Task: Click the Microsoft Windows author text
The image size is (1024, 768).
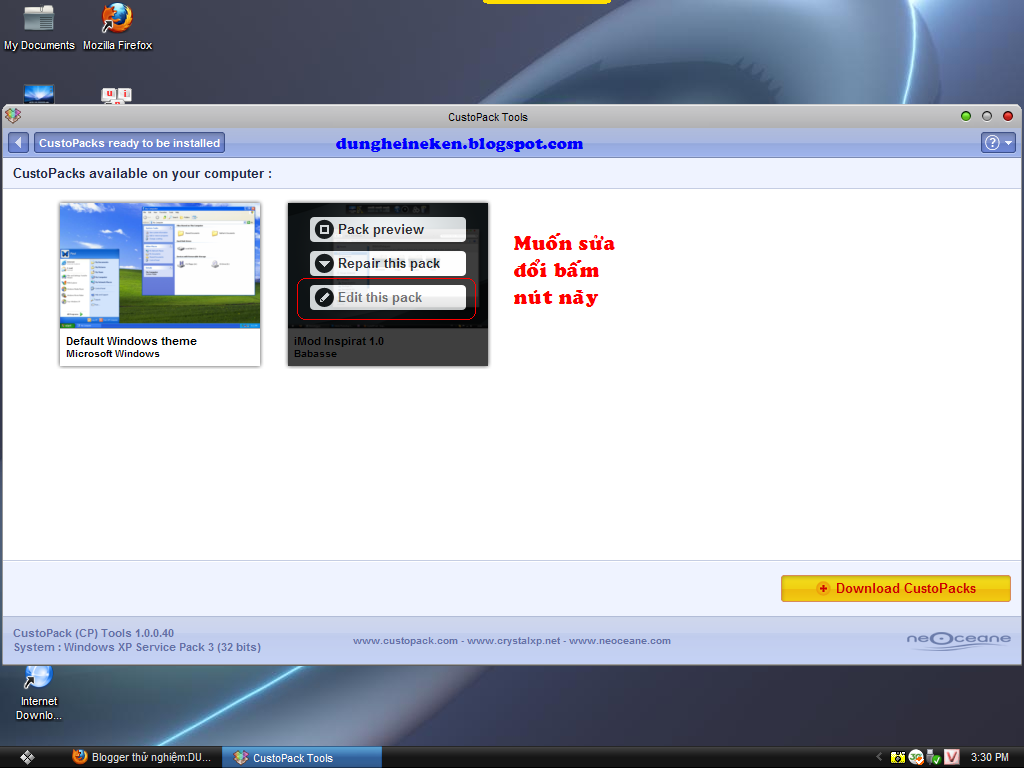Action: 113,354
